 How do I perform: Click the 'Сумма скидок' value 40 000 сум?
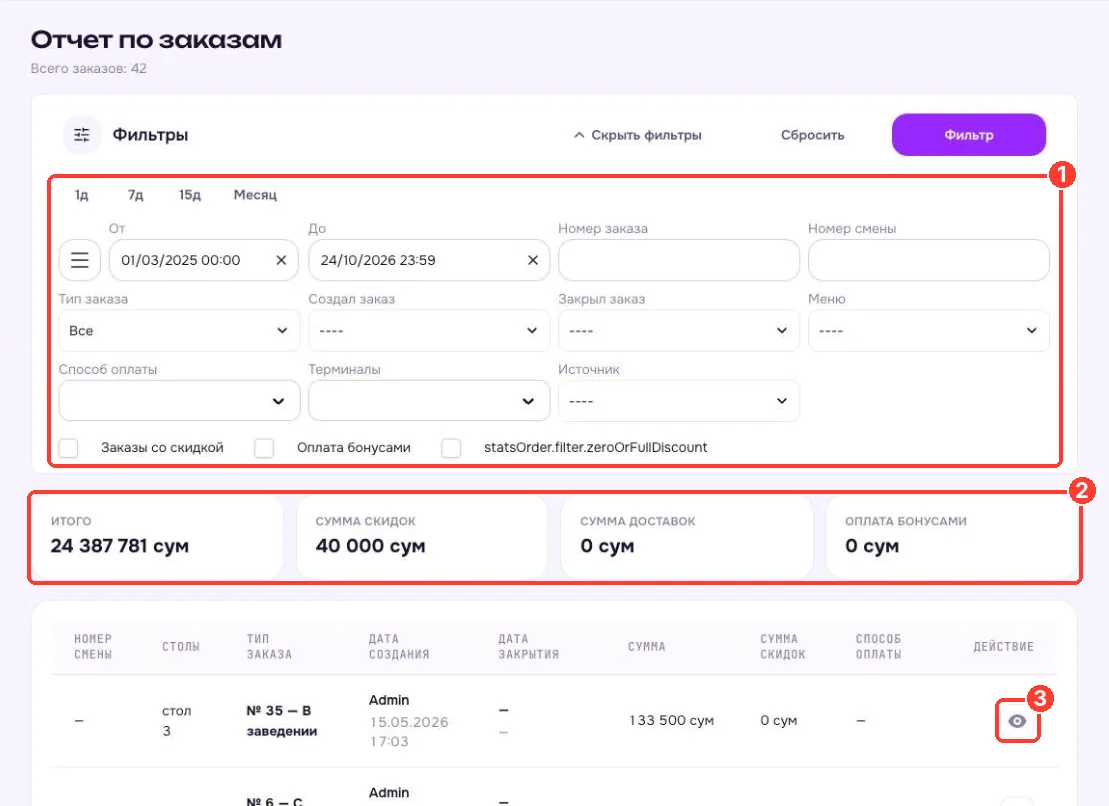coord(371,546)
